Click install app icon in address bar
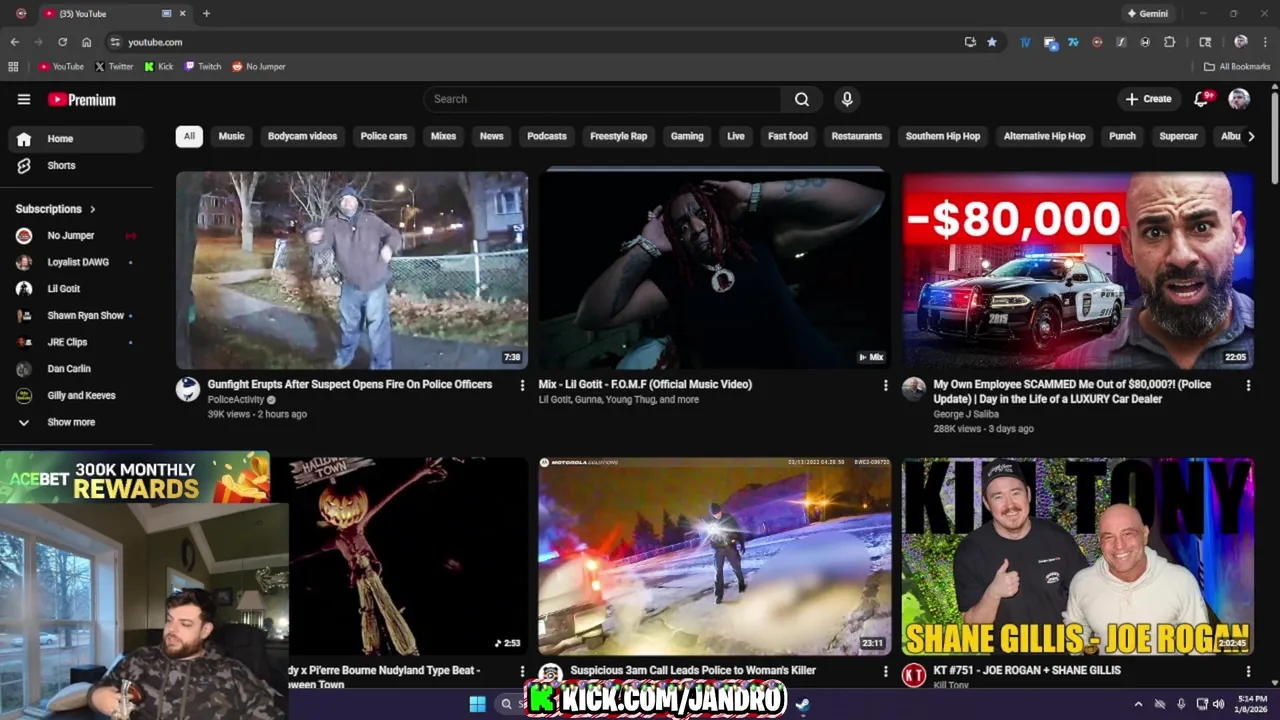This screenshot has height=720, width=1280. (970, 42)
